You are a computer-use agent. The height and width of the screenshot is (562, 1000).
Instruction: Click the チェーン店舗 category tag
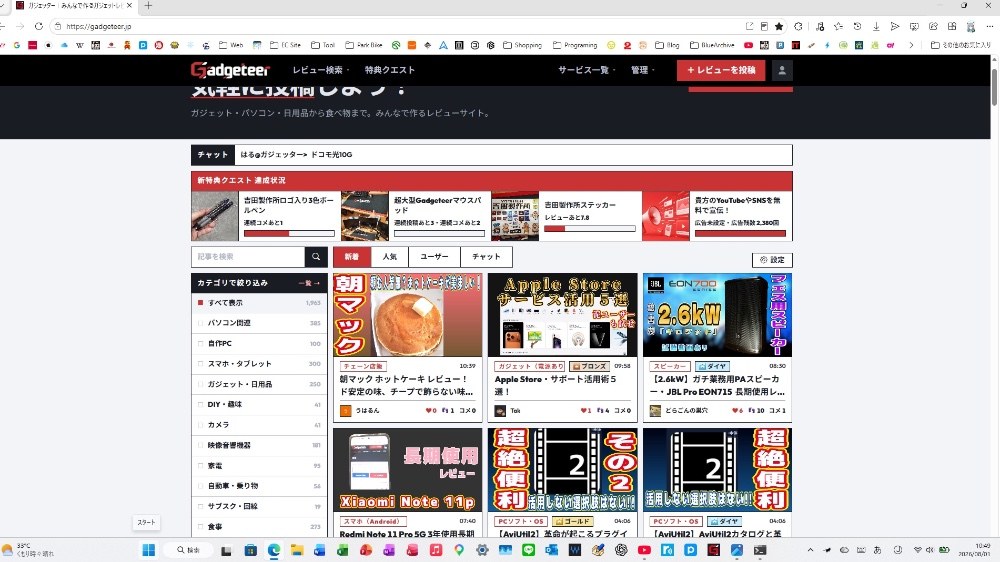363,367
